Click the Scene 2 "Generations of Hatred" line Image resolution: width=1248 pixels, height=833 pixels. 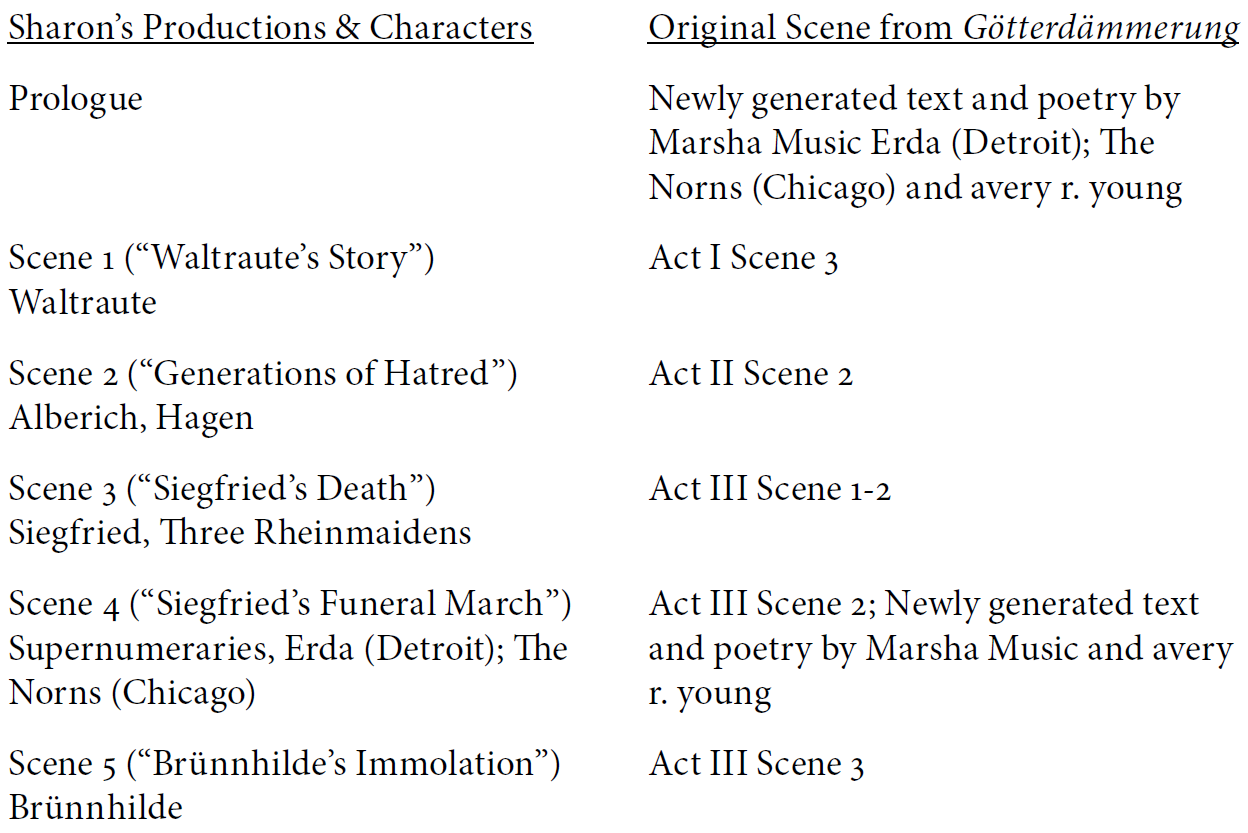263,374
